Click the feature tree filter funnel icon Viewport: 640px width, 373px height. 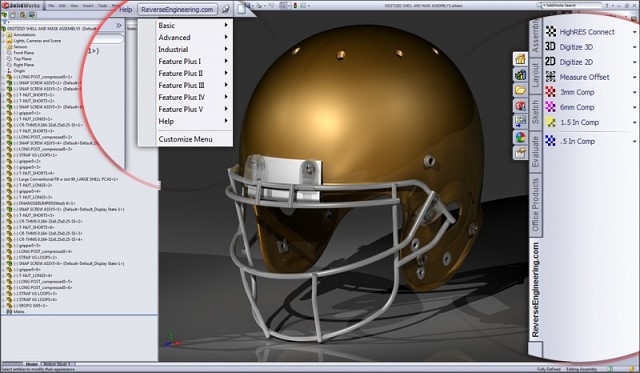click(4, 22)
